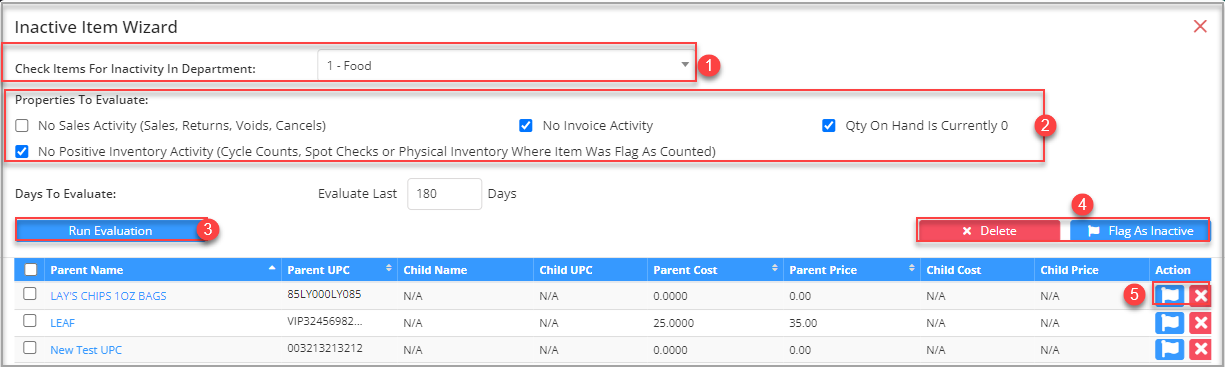Uncheck No Positive Inventory Activity checkbox
1225x367 pixels.
point(22,151)
